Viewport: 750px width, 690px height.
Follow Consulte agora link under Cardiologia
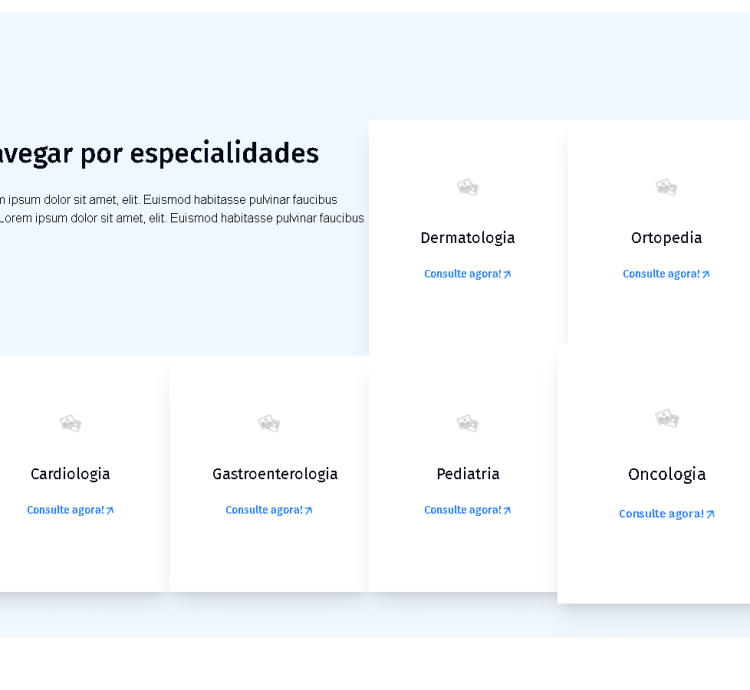pyautogui.click(x=70, y=510)
